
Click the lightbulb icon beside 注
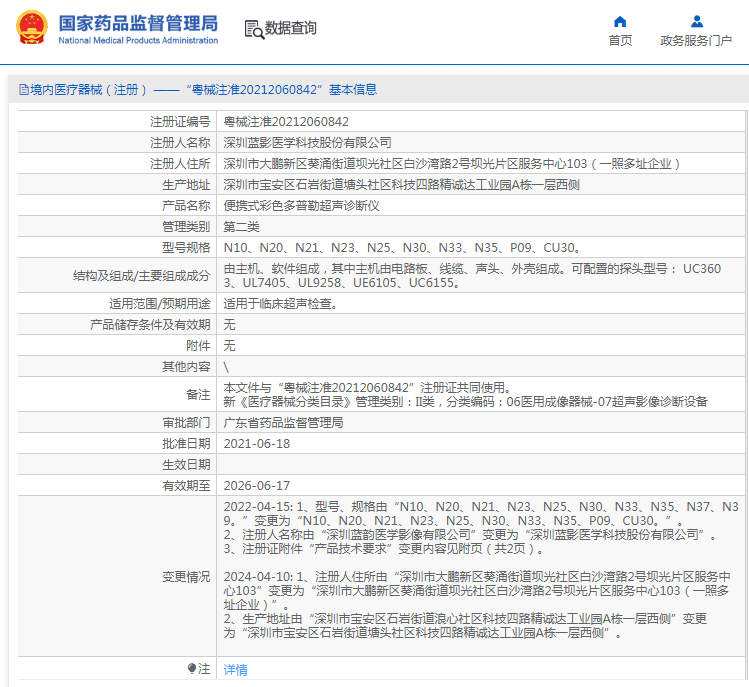coord(192,668)
